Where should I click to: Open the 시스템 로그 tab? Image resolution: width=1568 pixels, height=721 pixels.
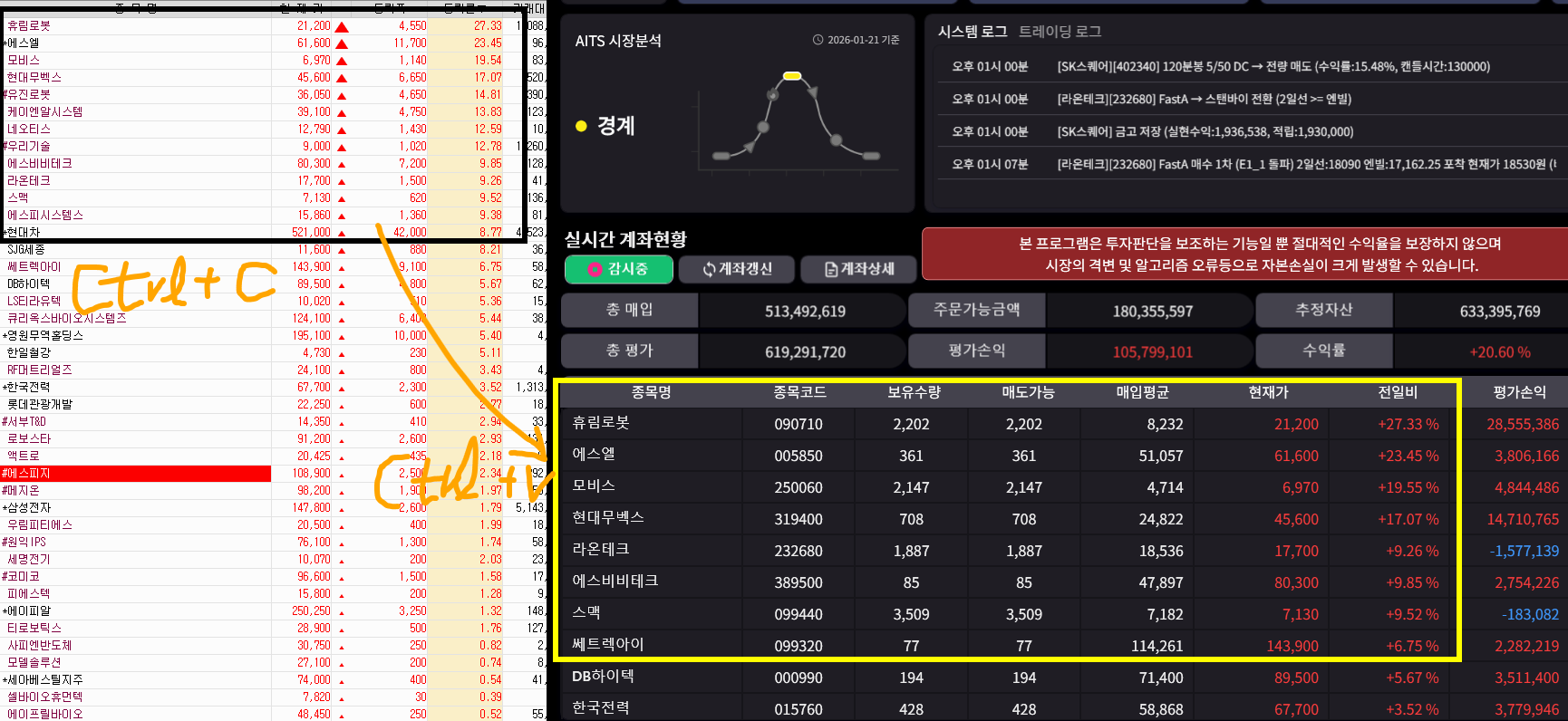pos(973,32)
